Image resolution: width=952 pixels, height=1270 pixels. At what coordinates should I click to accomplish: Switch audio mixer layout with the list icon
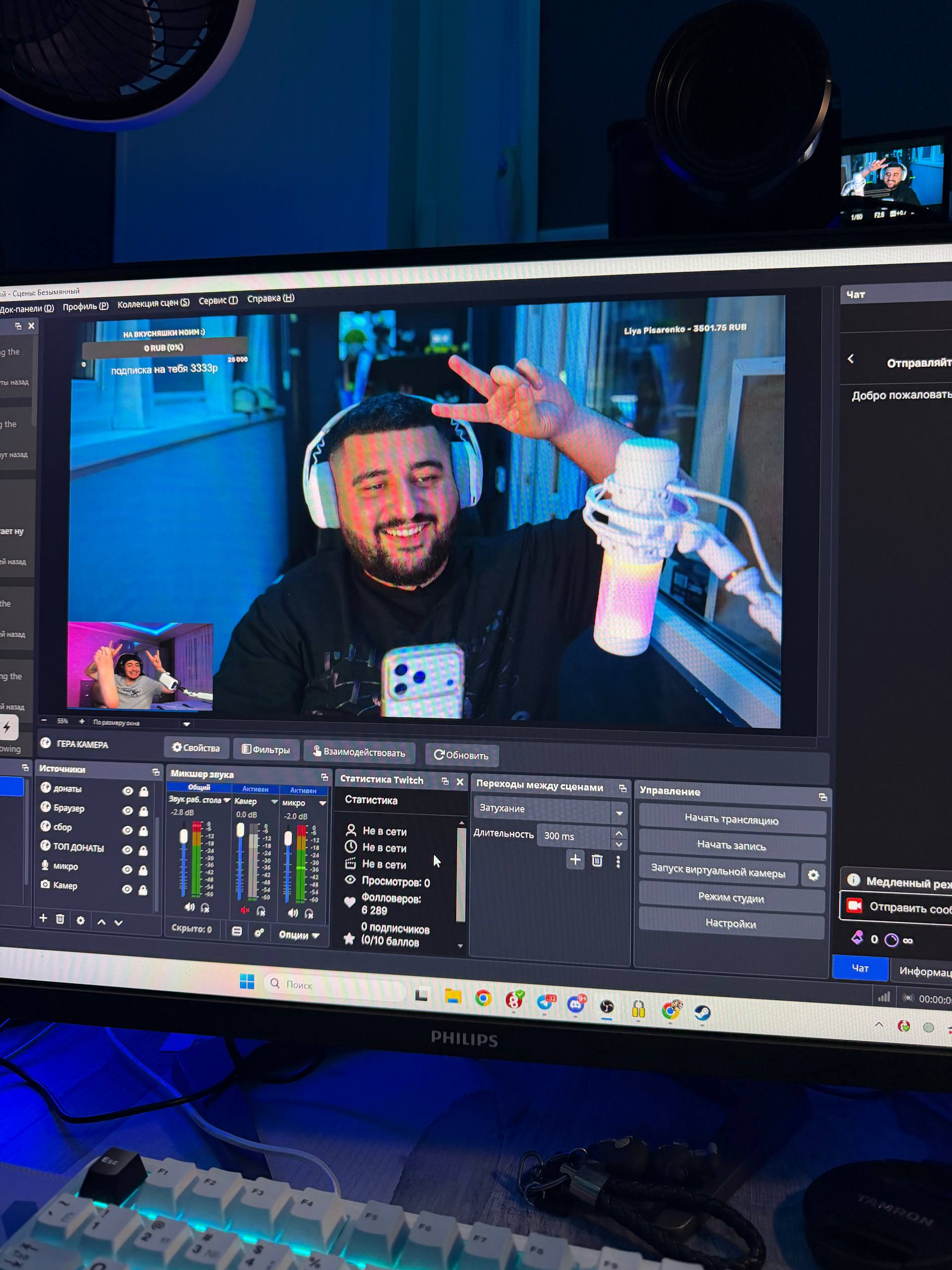coord(237,931)
